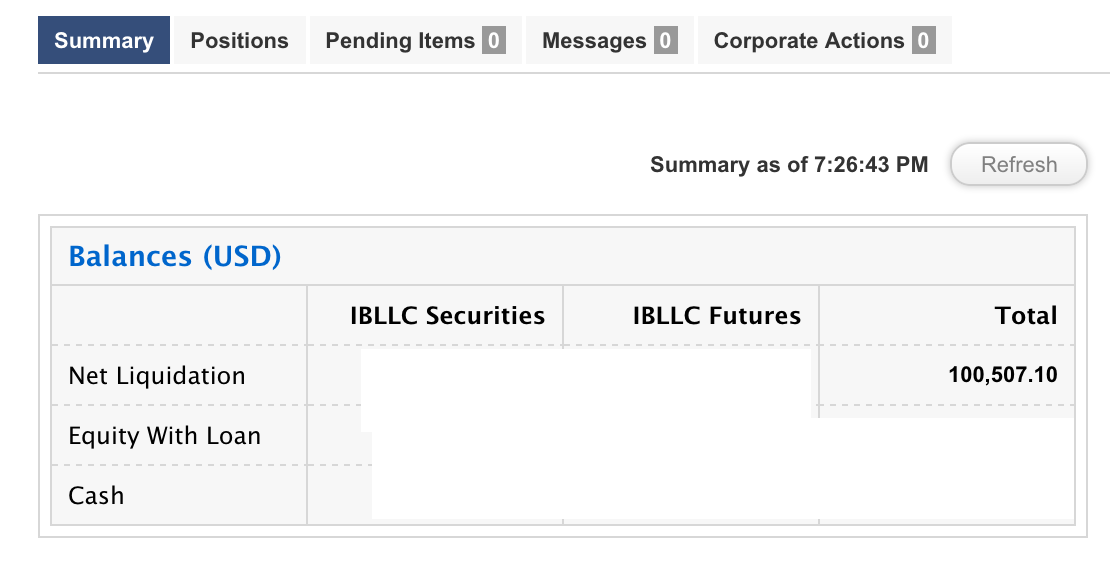Click the Corporate Actions count badge
Image resolution: width=1110 pixels, height=572 pixels.
click(x=923, y=41)
